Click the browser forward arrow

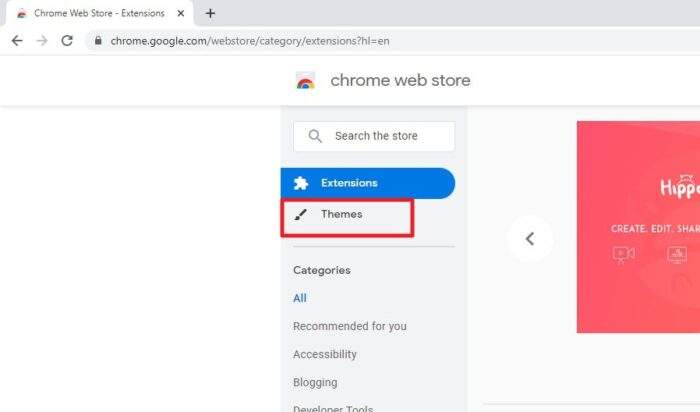(x=42, y=41)
